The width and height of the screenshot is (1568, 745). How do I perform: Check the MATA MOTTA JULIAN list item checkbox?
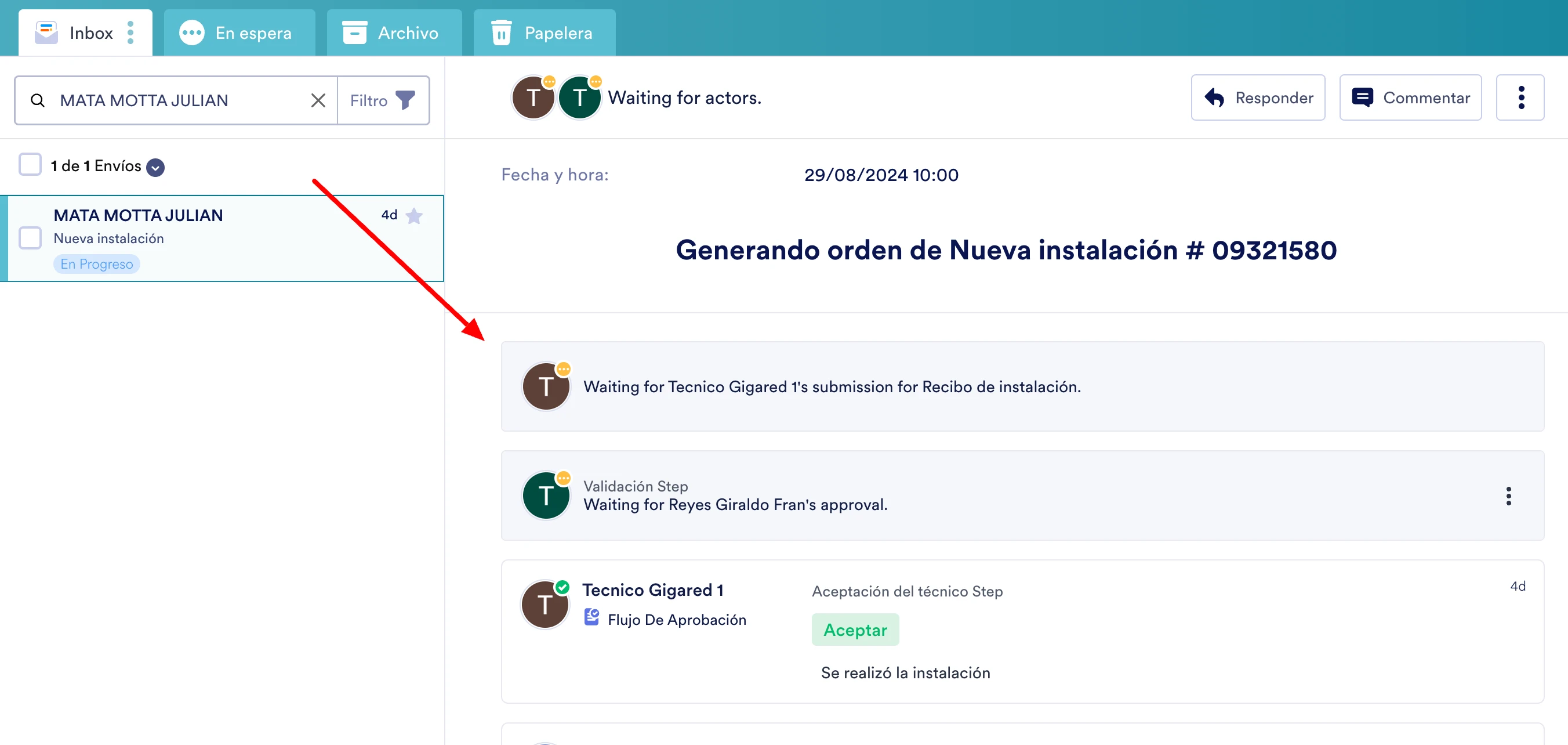(x=30, y=237)
